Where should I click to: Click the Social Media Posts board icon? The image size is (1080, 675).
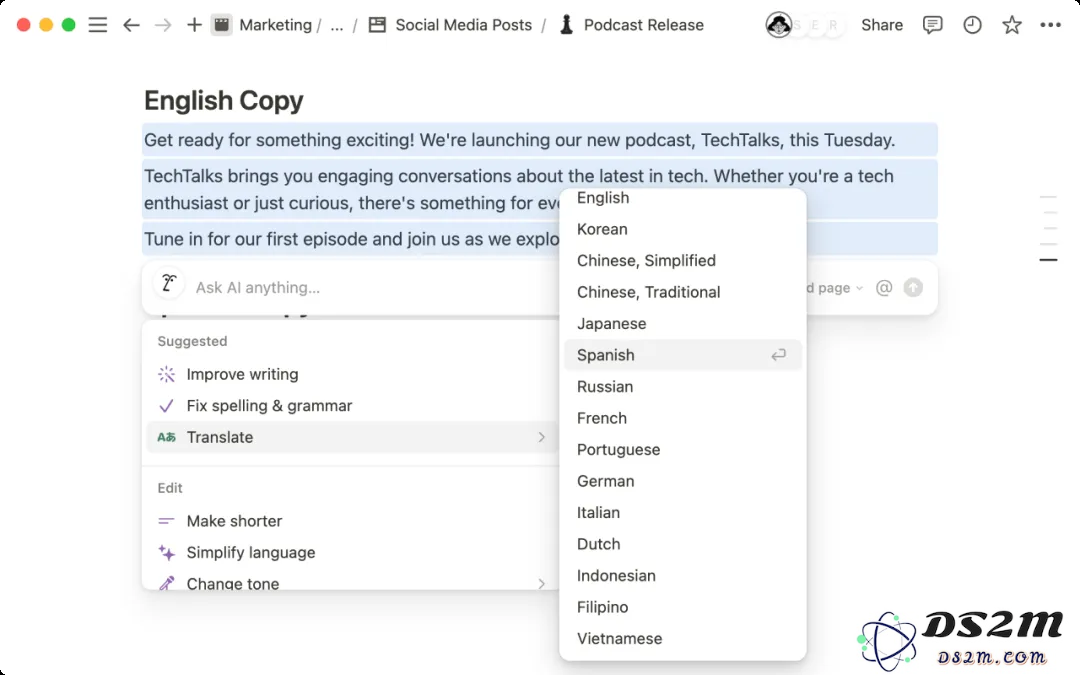tap(377, 25)
